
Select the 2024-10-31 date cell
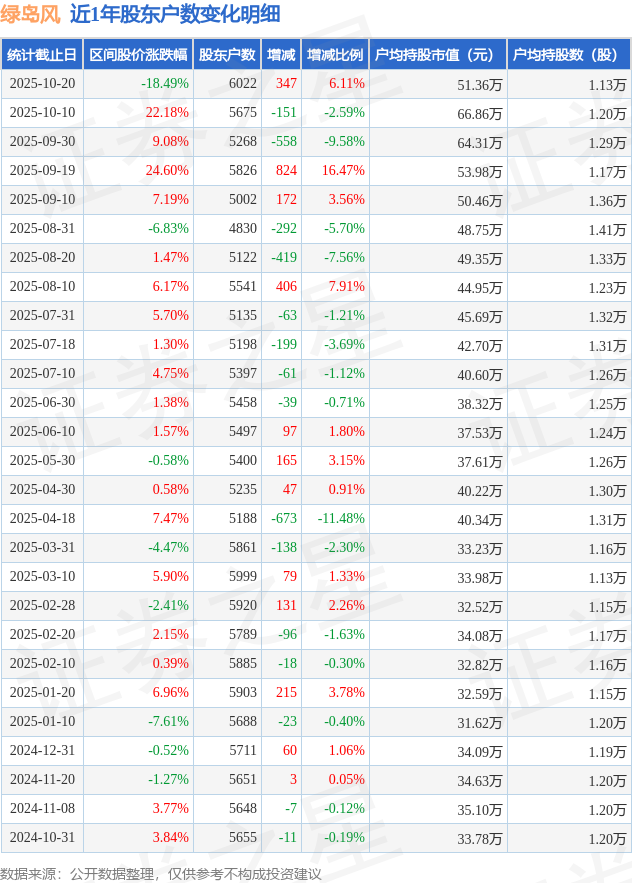tap(42, 838)
